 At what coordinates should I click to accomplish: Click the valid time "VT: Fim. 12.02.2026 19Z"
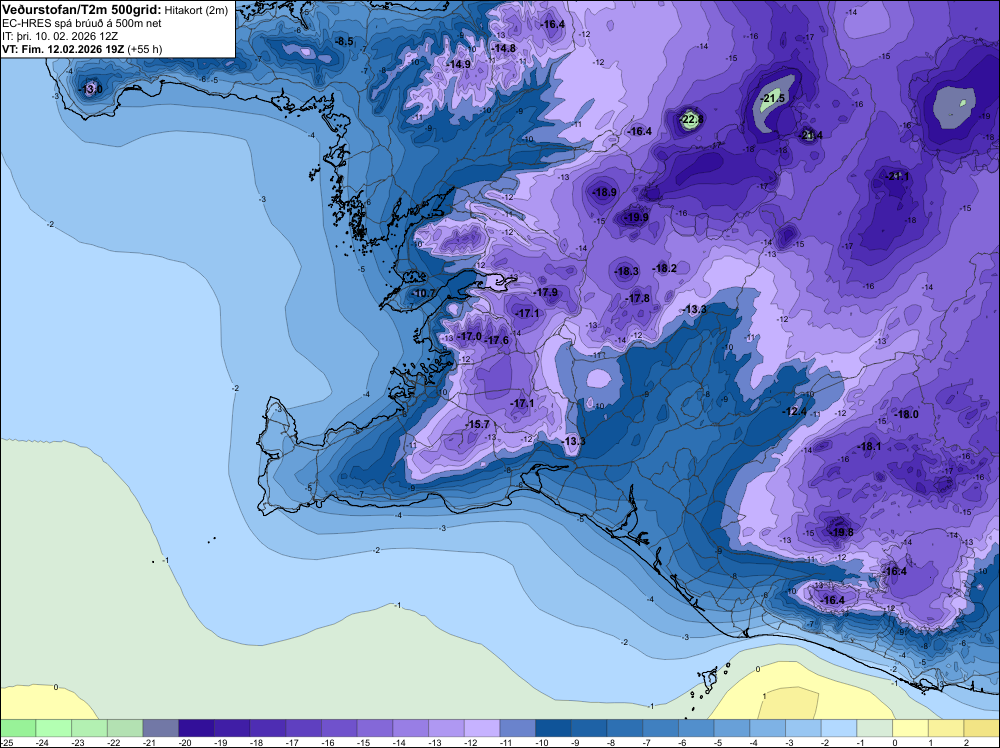point(63,49)
